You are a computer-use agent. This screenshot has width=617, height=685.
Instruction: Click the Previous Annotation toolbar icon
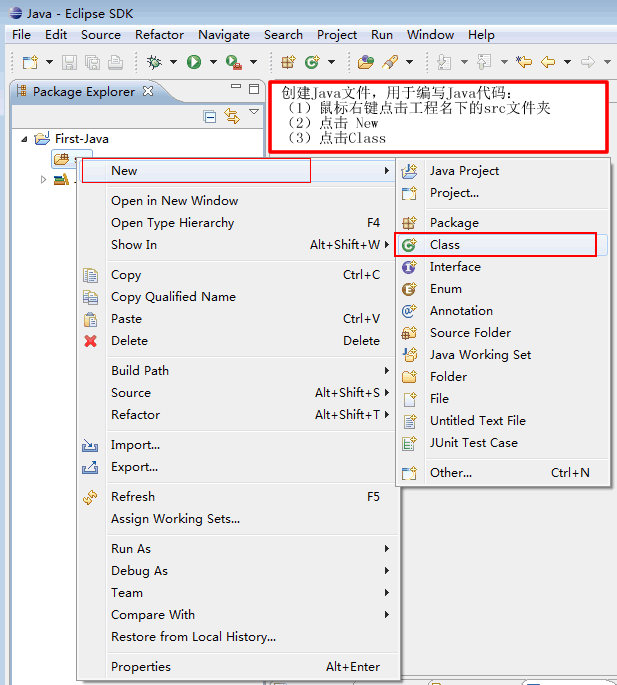(x=484, y=62)
